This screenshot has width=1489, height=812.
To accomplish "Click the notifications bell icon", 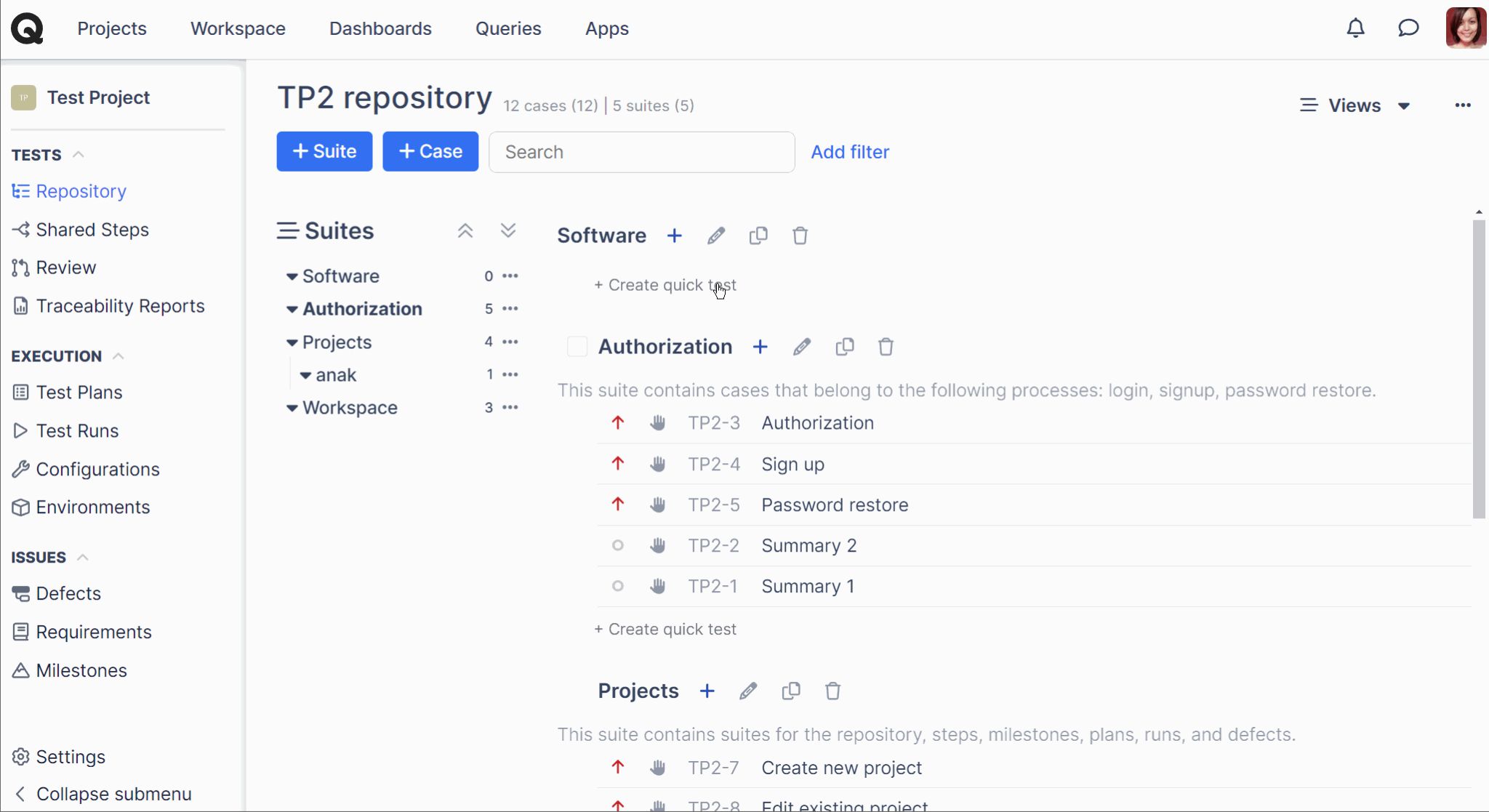I will tap(1355, 28).
